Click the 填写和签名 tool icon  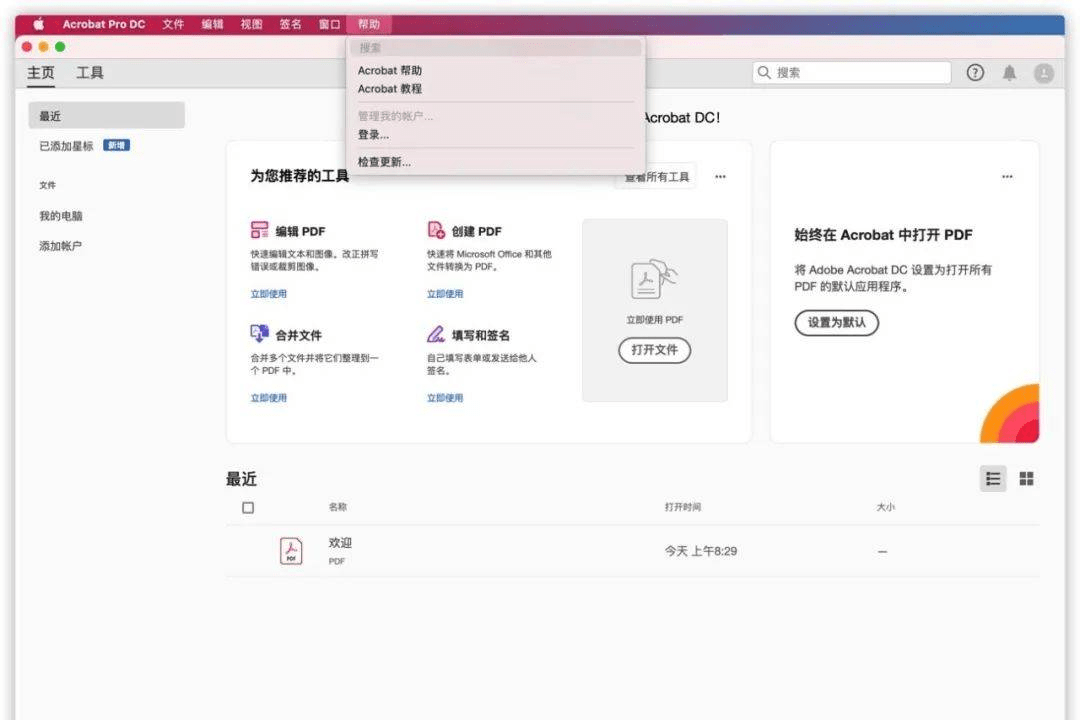point(436,334)
